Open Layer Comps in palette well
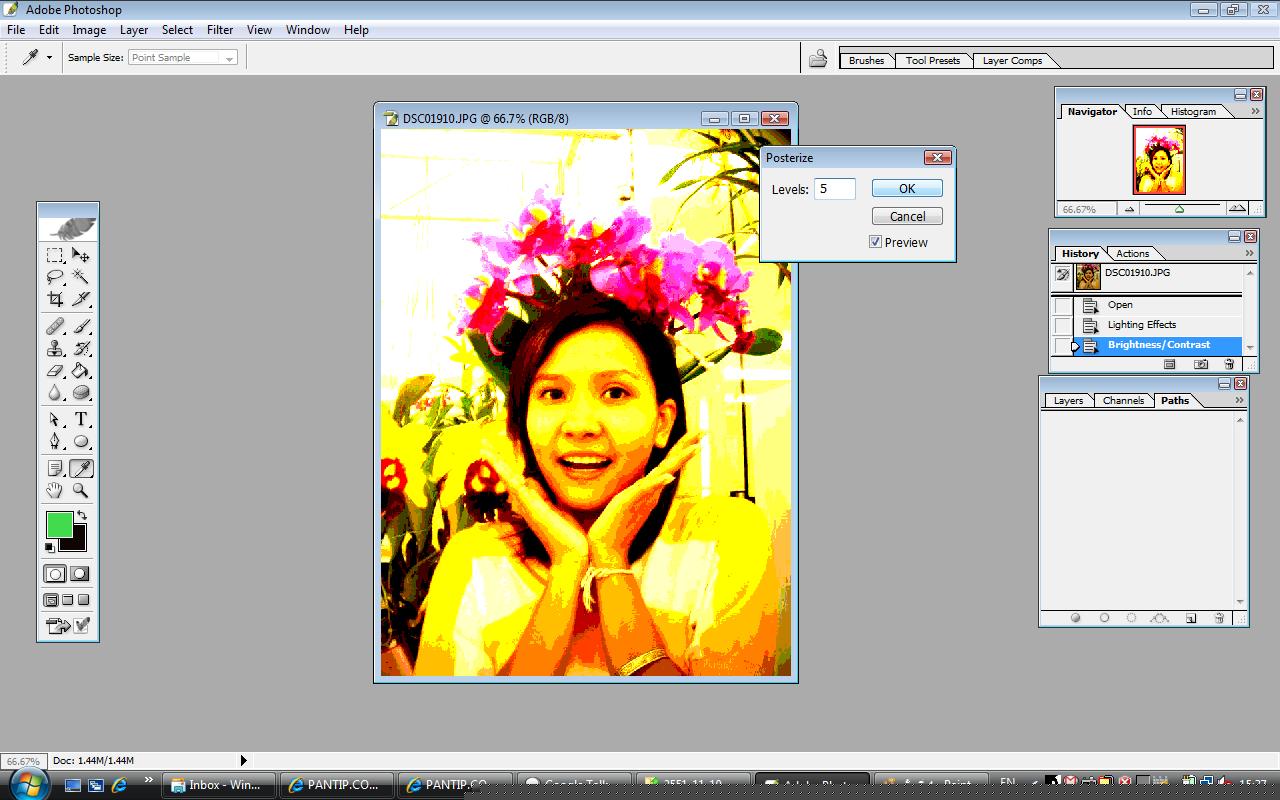The image size is (1280, 800). tap(1012, 60)
